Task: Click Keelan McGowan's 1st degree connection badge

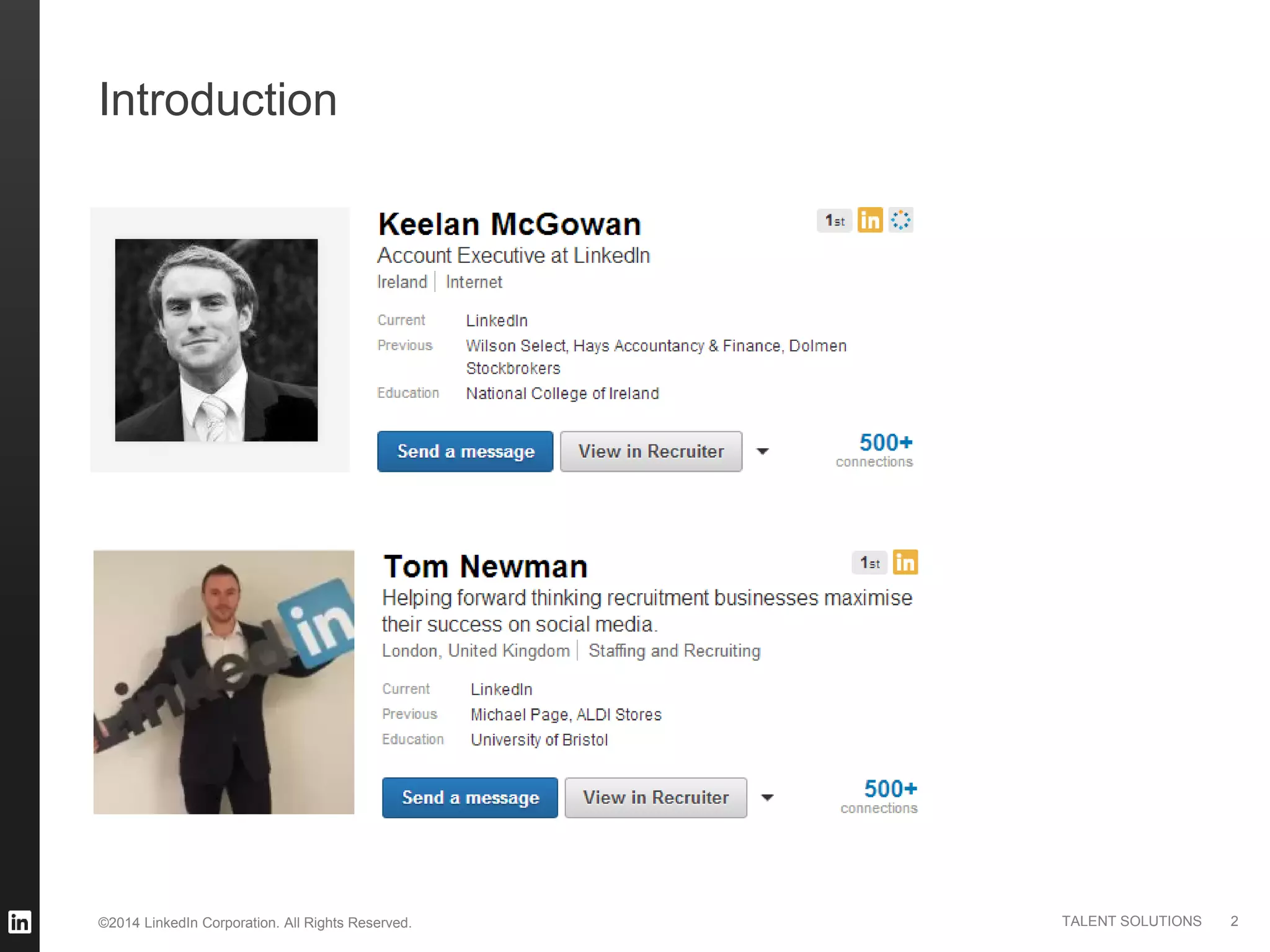Action: pos(835,221)
